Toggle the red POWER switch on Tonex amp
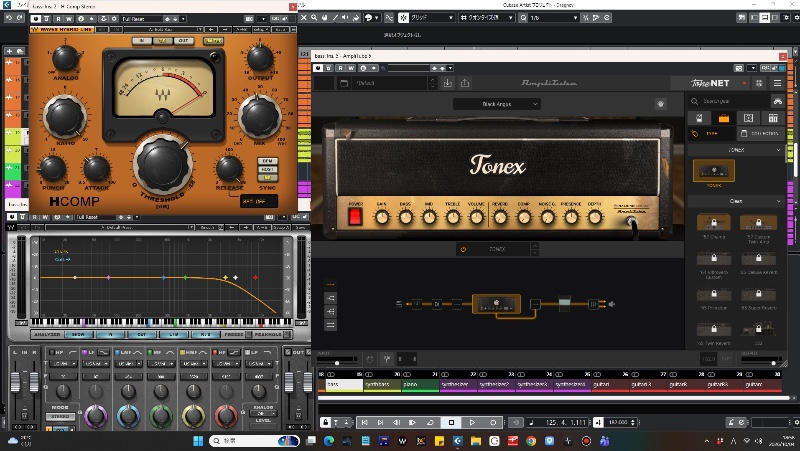 [x=355, y=216]
